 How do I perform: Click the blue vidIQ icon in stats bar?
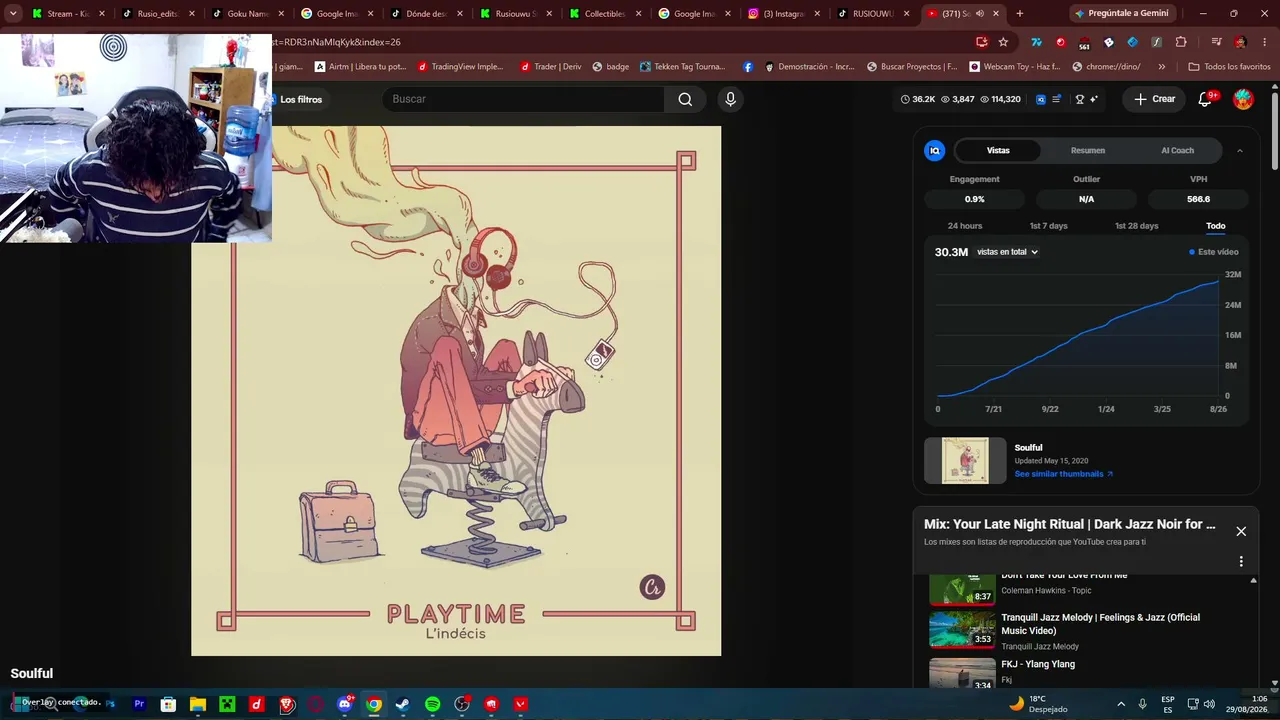coord(1040,99)
